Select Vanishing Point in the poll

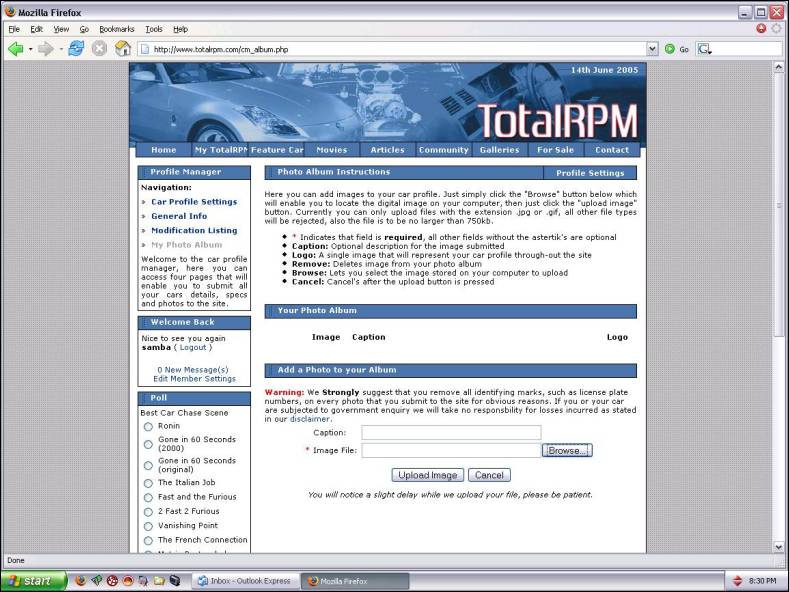coord(148,526)
